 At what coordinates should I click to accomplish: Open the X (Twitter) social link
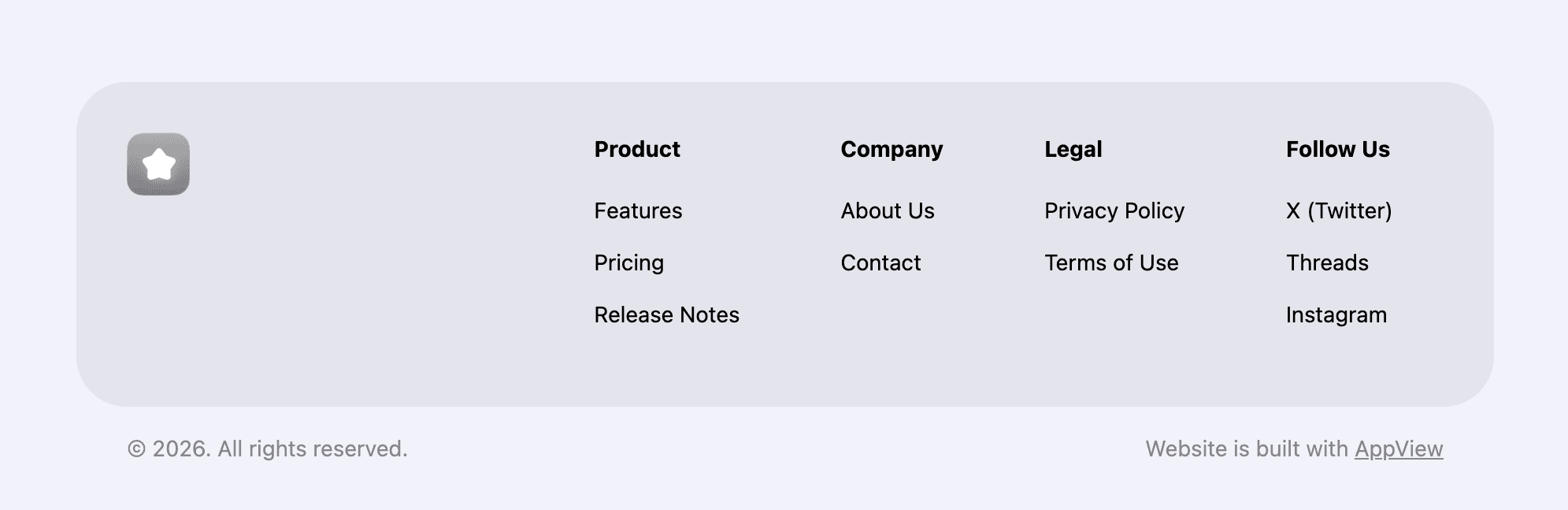(1339, 210)
